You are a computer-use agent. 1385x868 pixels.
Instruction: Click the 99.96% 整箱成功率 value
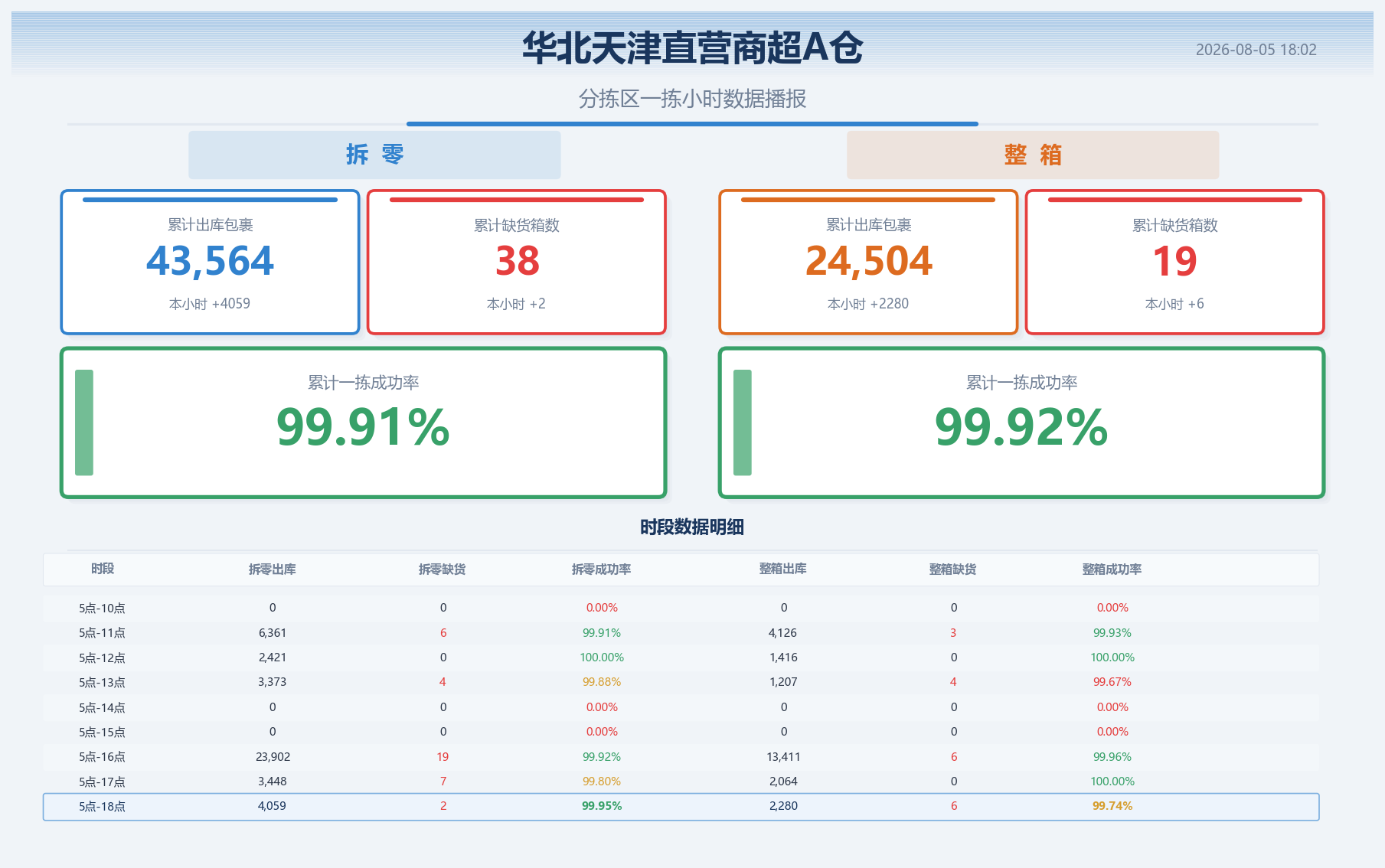1112,756
